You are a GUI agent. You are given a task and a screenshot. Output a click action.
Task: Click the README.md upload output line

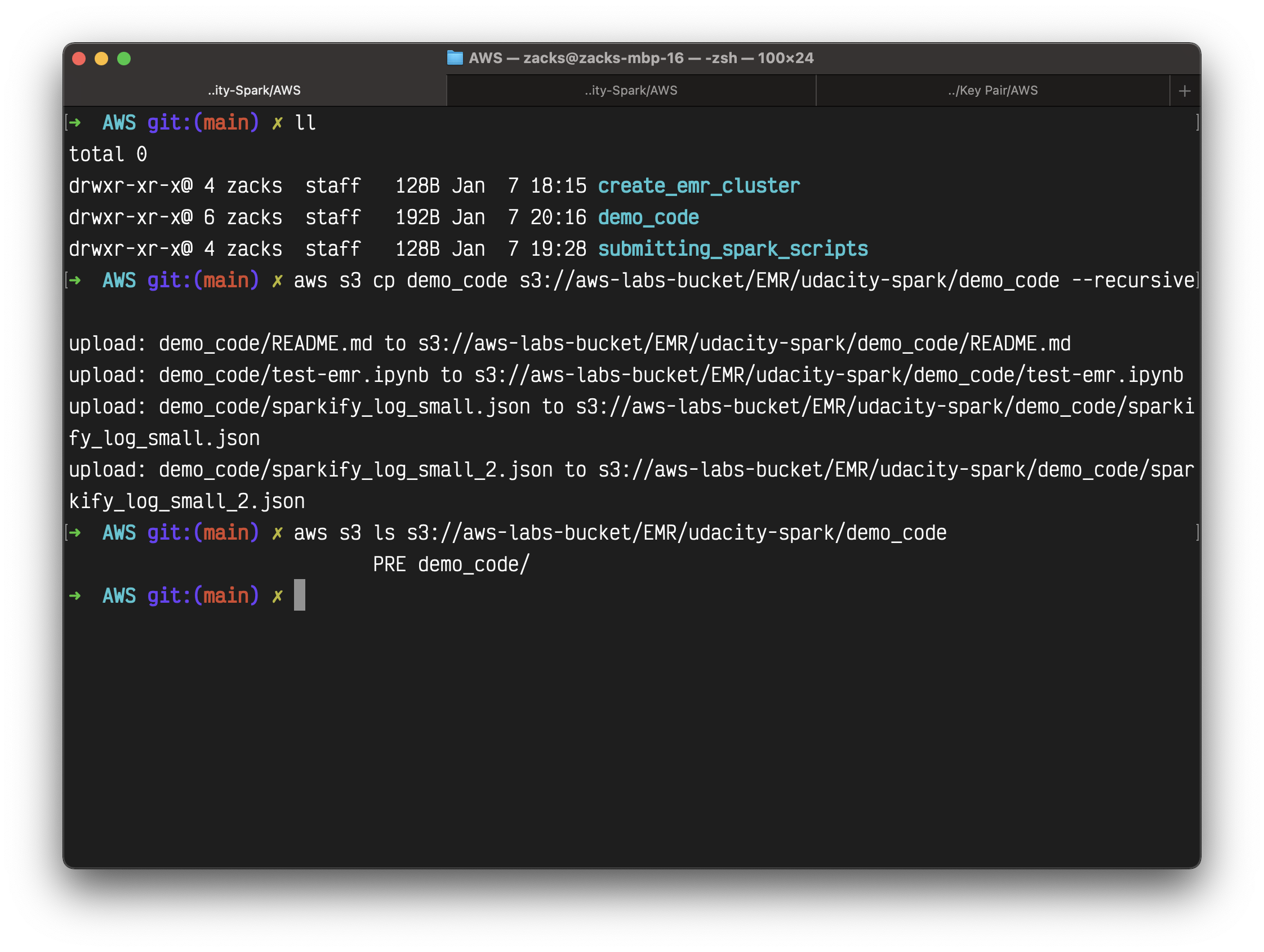pyautogui.click(x=569, y=344)
